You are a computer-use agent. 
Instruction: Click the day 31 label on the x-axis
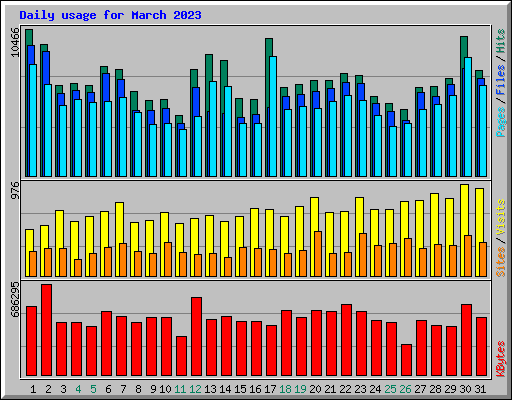pos(480,389)
